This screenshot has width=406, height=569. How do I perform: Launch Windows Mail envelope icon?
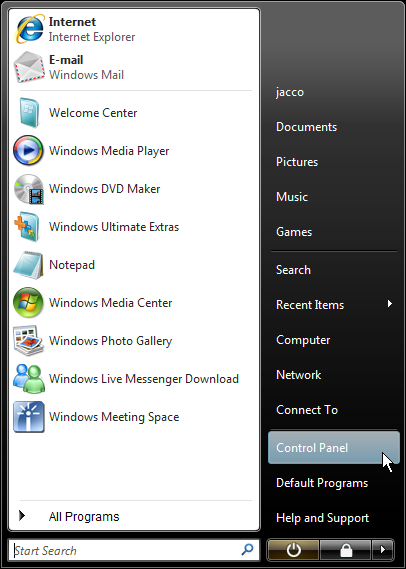coord(29,67)
